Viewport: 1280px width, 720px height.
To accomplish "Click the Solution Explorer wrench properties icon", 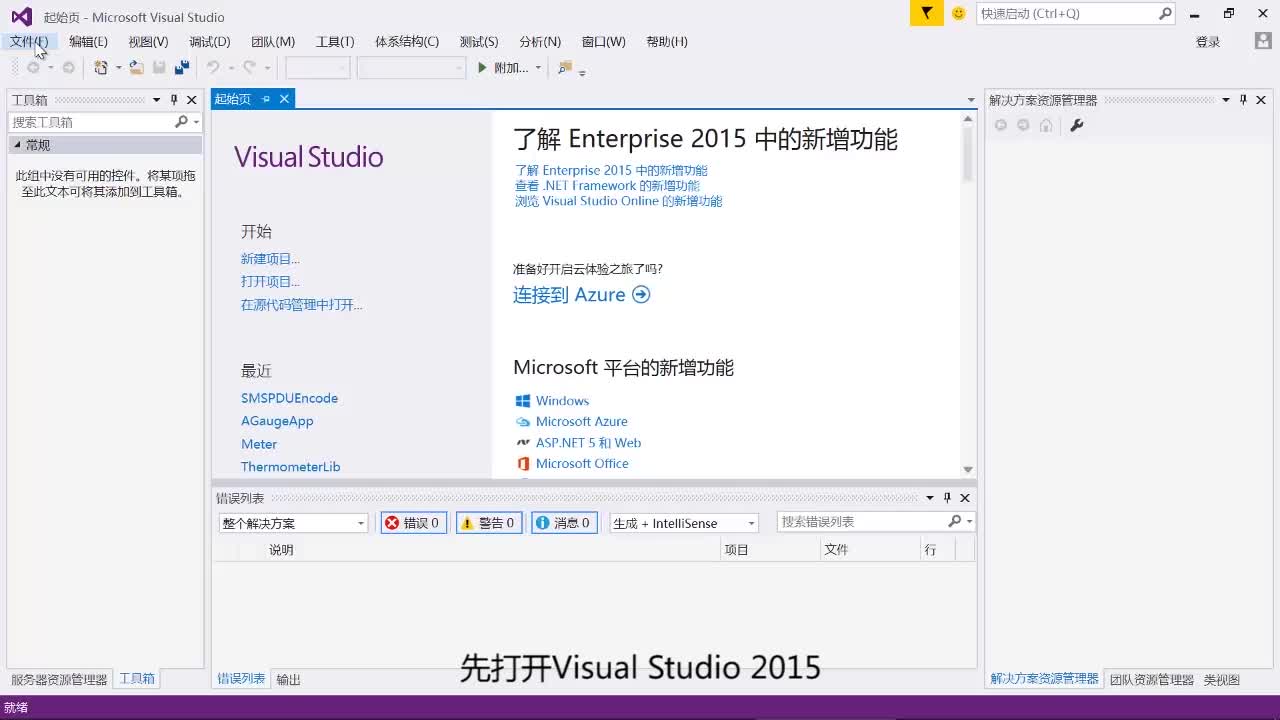I will click(1077, 125).
